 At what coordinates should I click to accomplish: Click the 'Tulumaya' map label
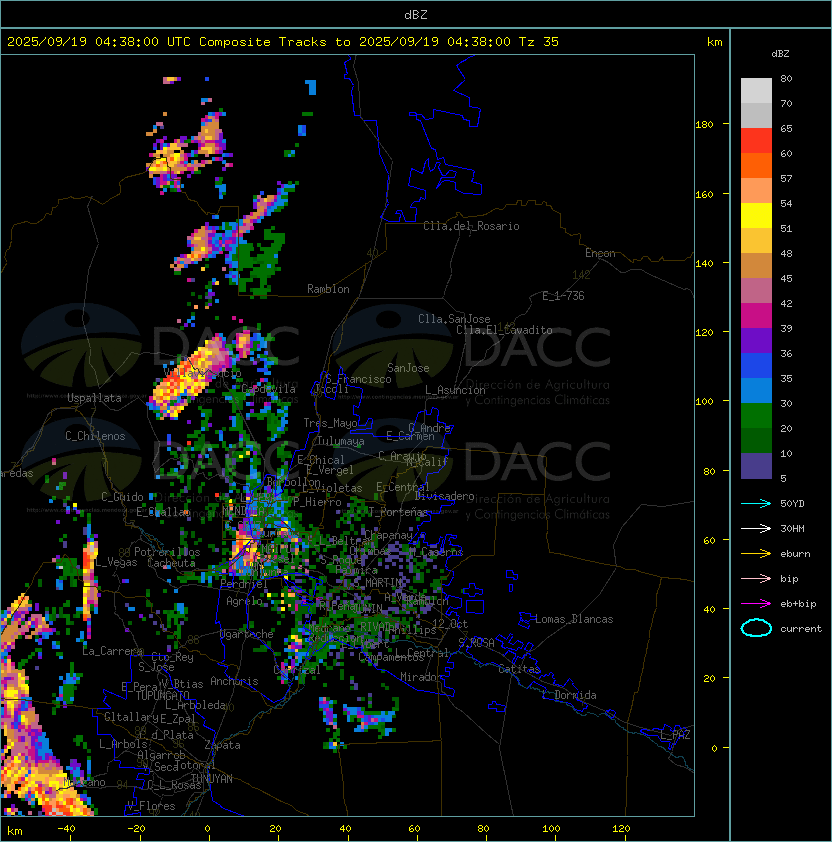[x=341, y=441]
